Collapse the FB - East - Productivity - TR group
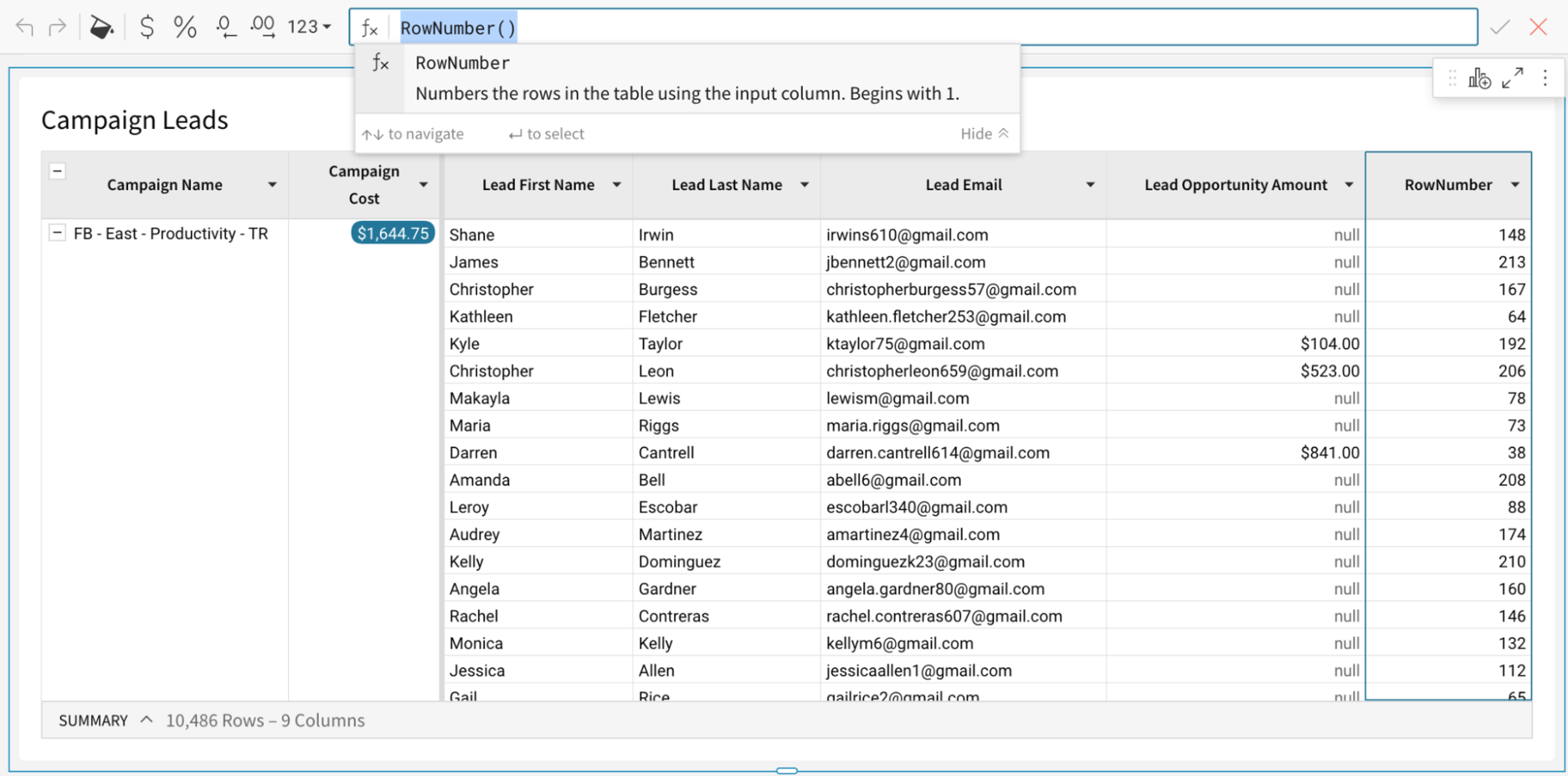The image size is (1568, 776). [x=57, y=232]
